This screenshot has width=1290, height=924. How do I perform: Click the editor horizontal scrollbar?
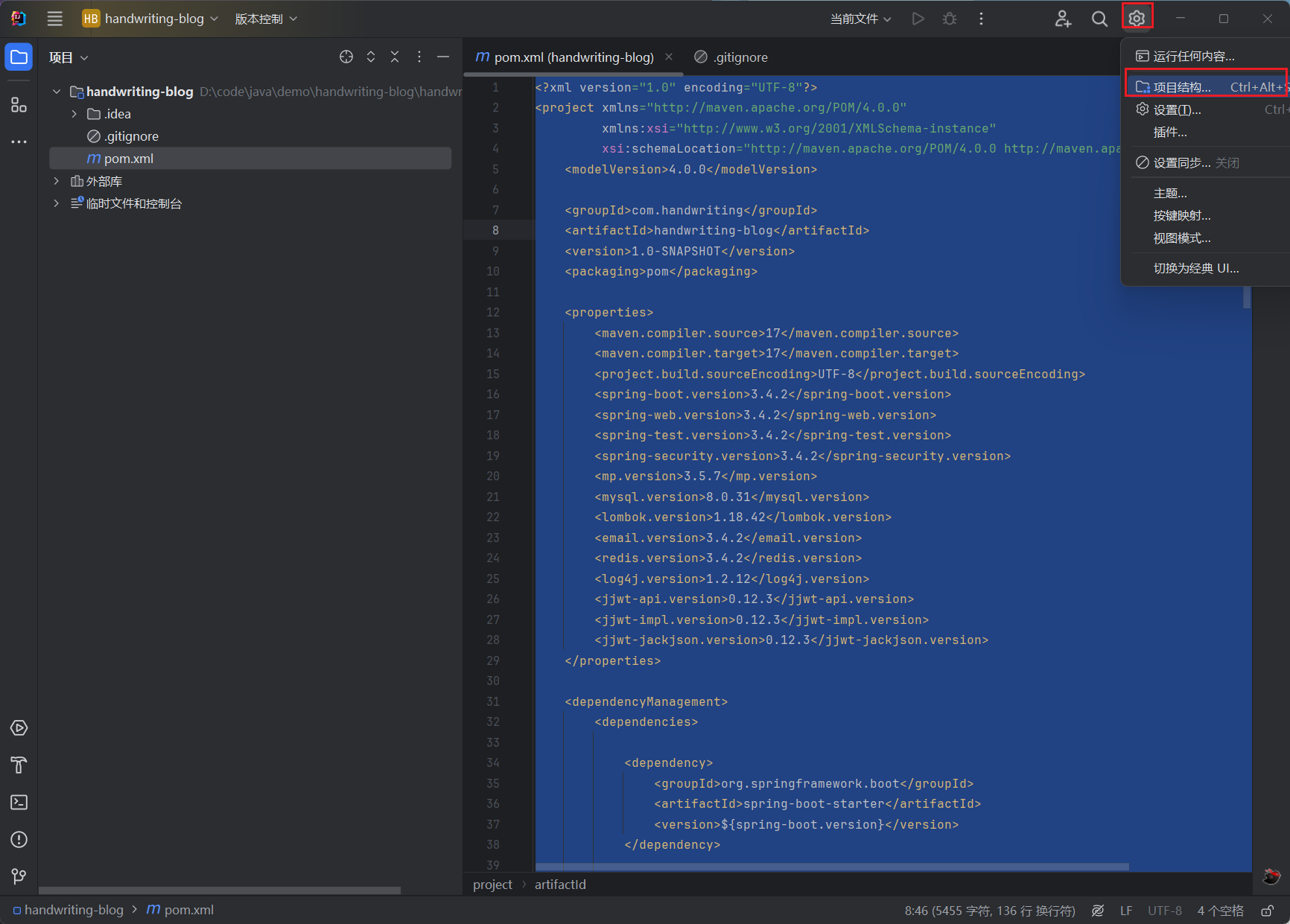(831, 867)
